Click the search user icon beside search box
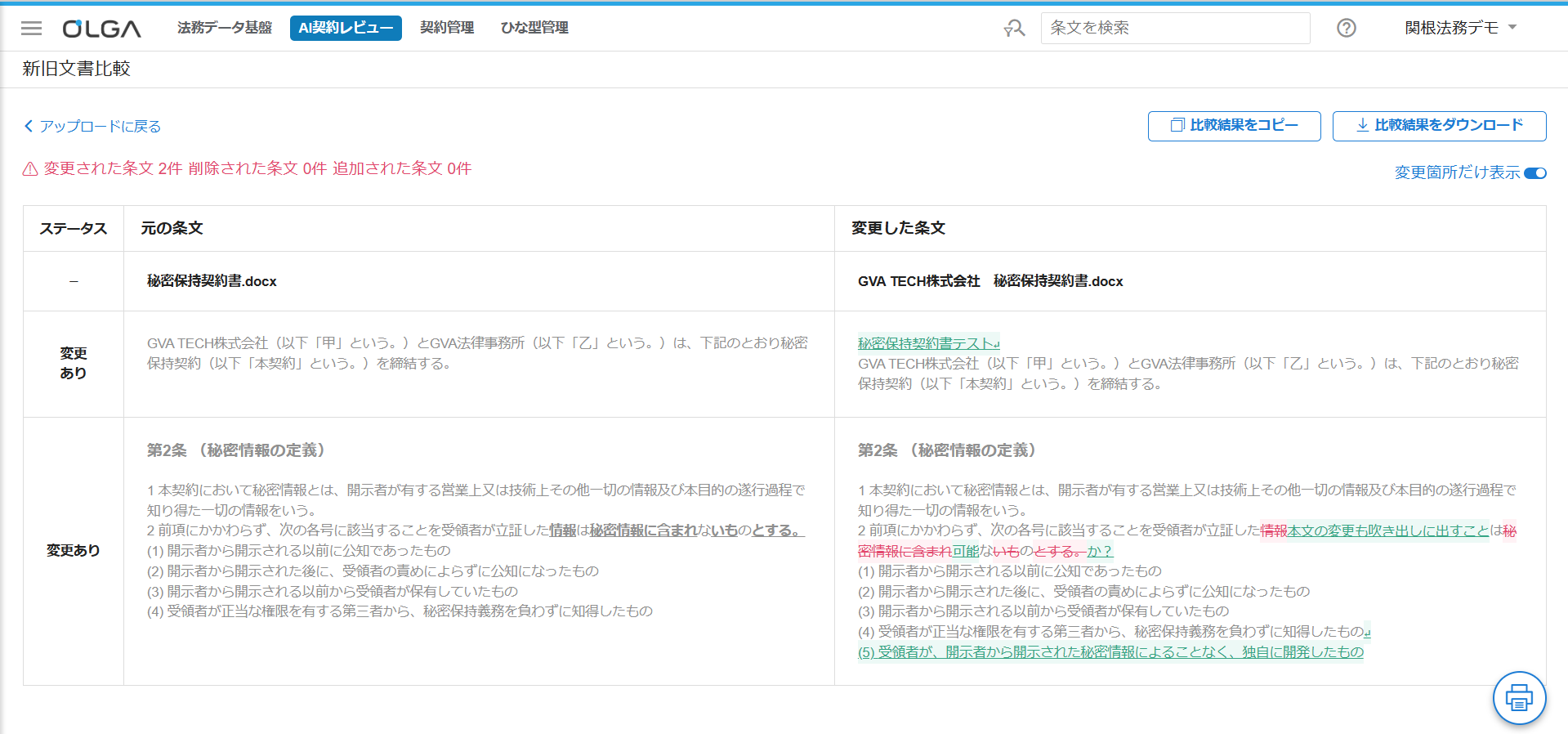 pyautogui.click(x=1014, y=29)
